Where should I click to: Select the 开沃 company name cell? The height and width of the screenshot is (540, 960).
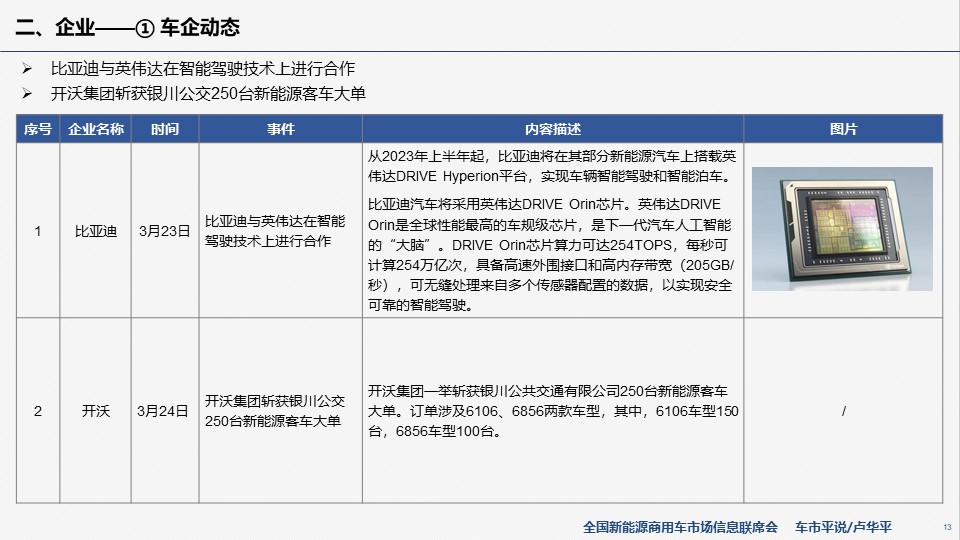96,411
